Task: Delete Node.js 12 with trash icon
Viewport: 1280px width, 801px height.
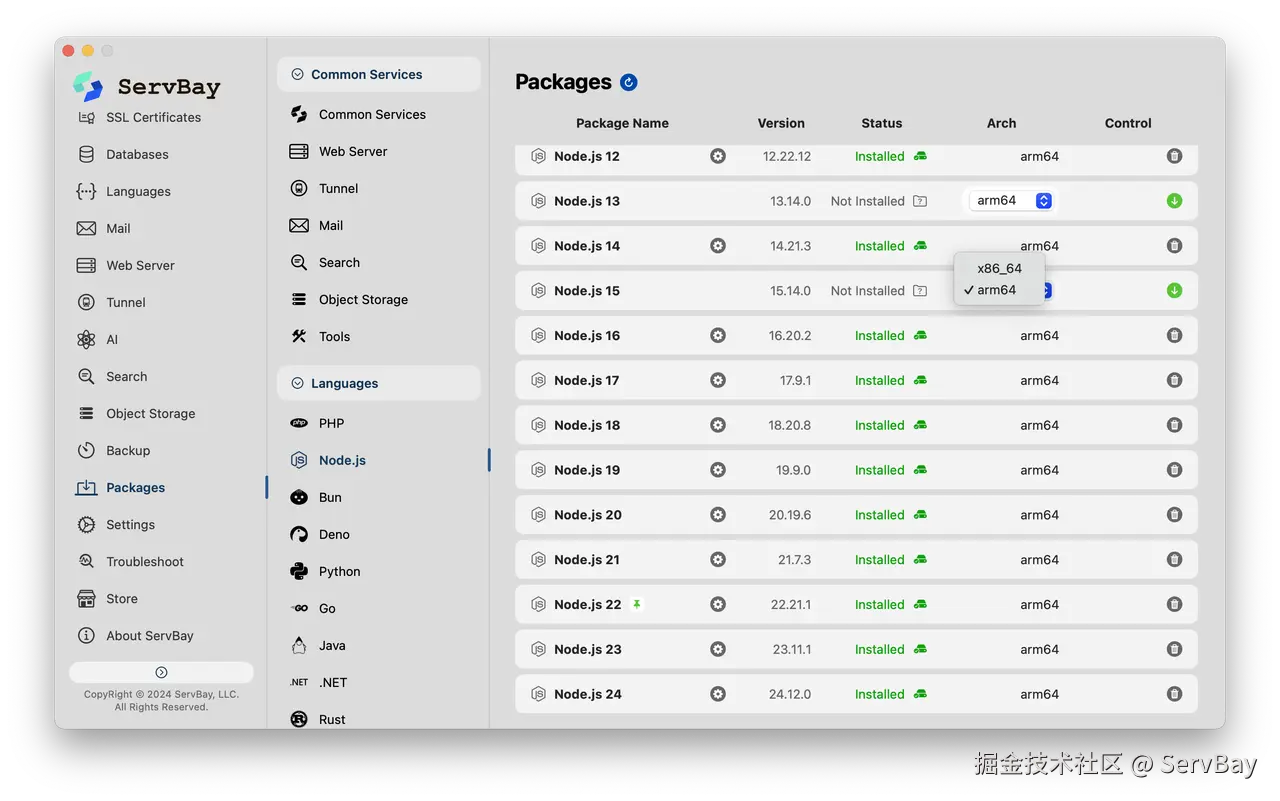Action: click(1174, 156)
